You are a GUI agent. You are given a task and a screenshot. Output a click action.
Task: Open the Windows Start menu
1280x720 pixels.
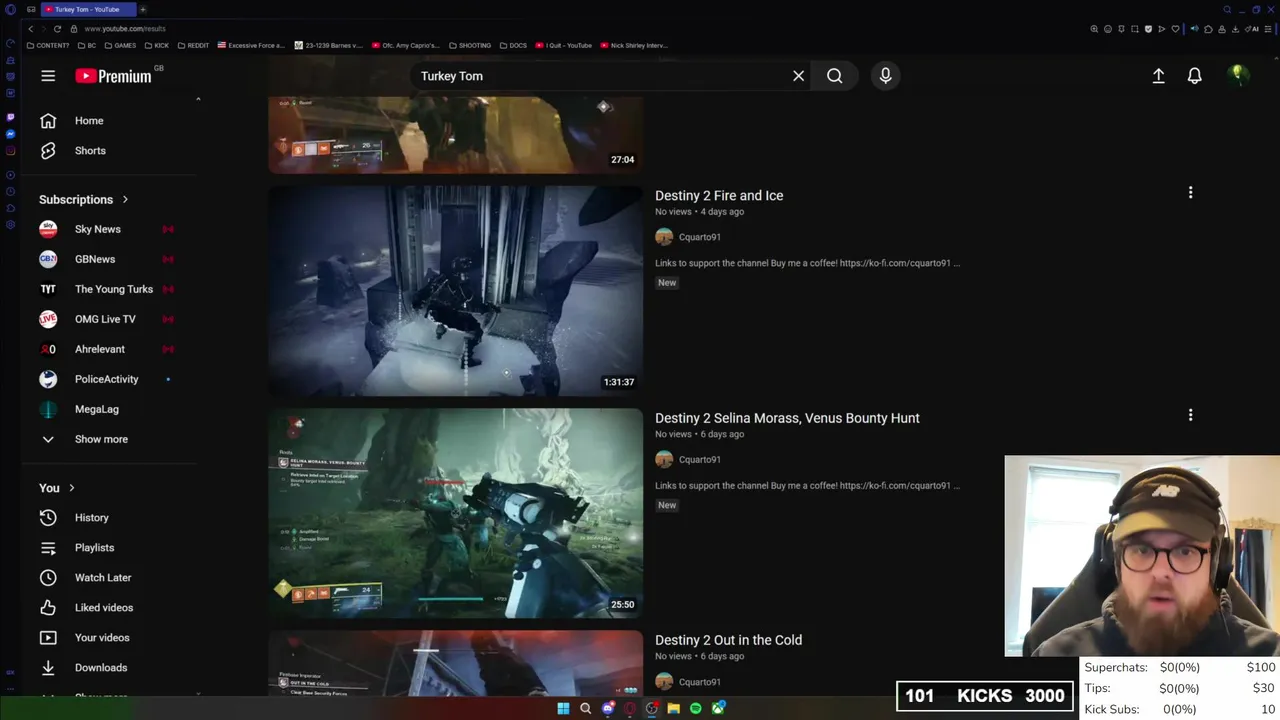563,709
